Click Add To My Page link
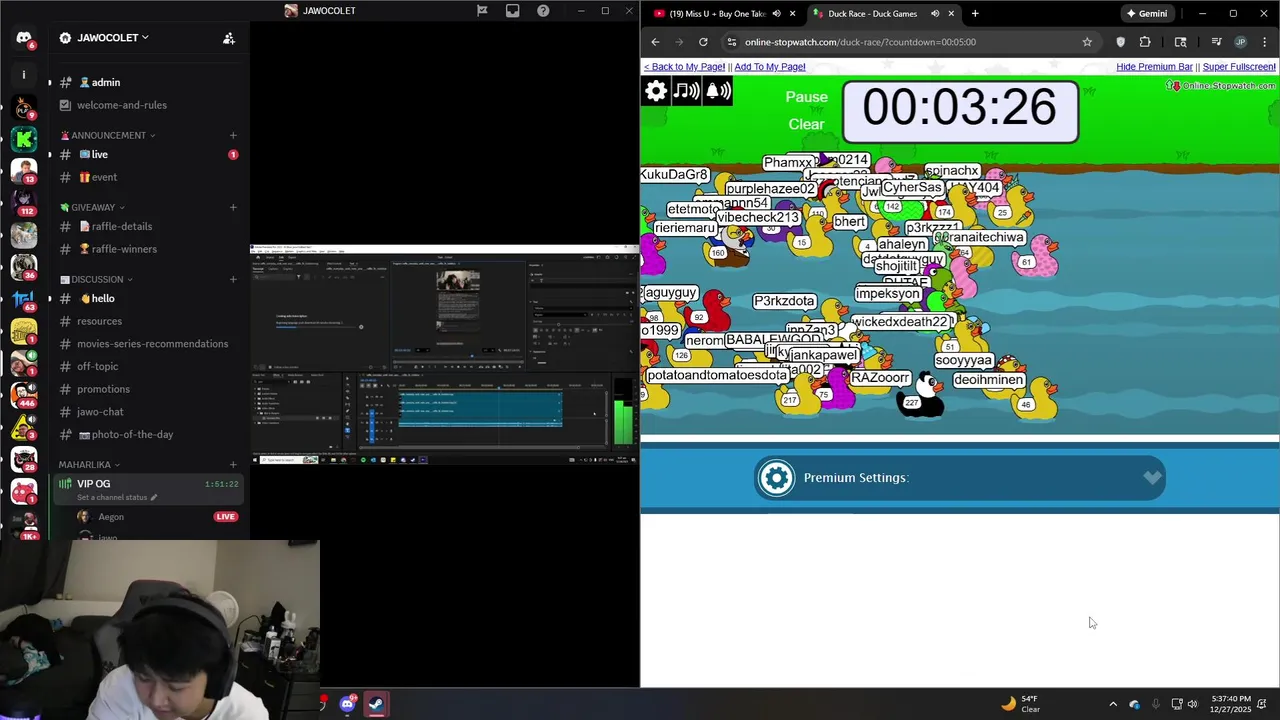1280x720 pixels. coord(770,67)
